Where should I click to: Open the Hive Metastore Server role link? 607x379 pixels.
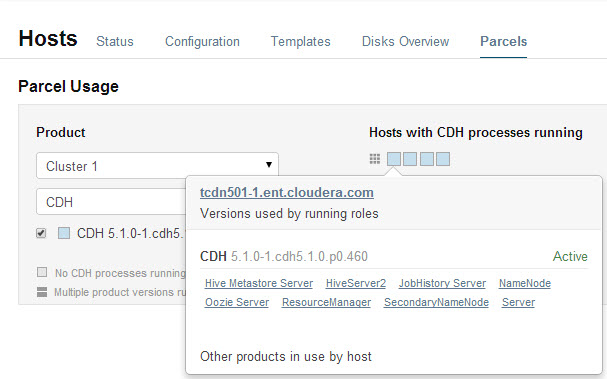coord(259,283)
